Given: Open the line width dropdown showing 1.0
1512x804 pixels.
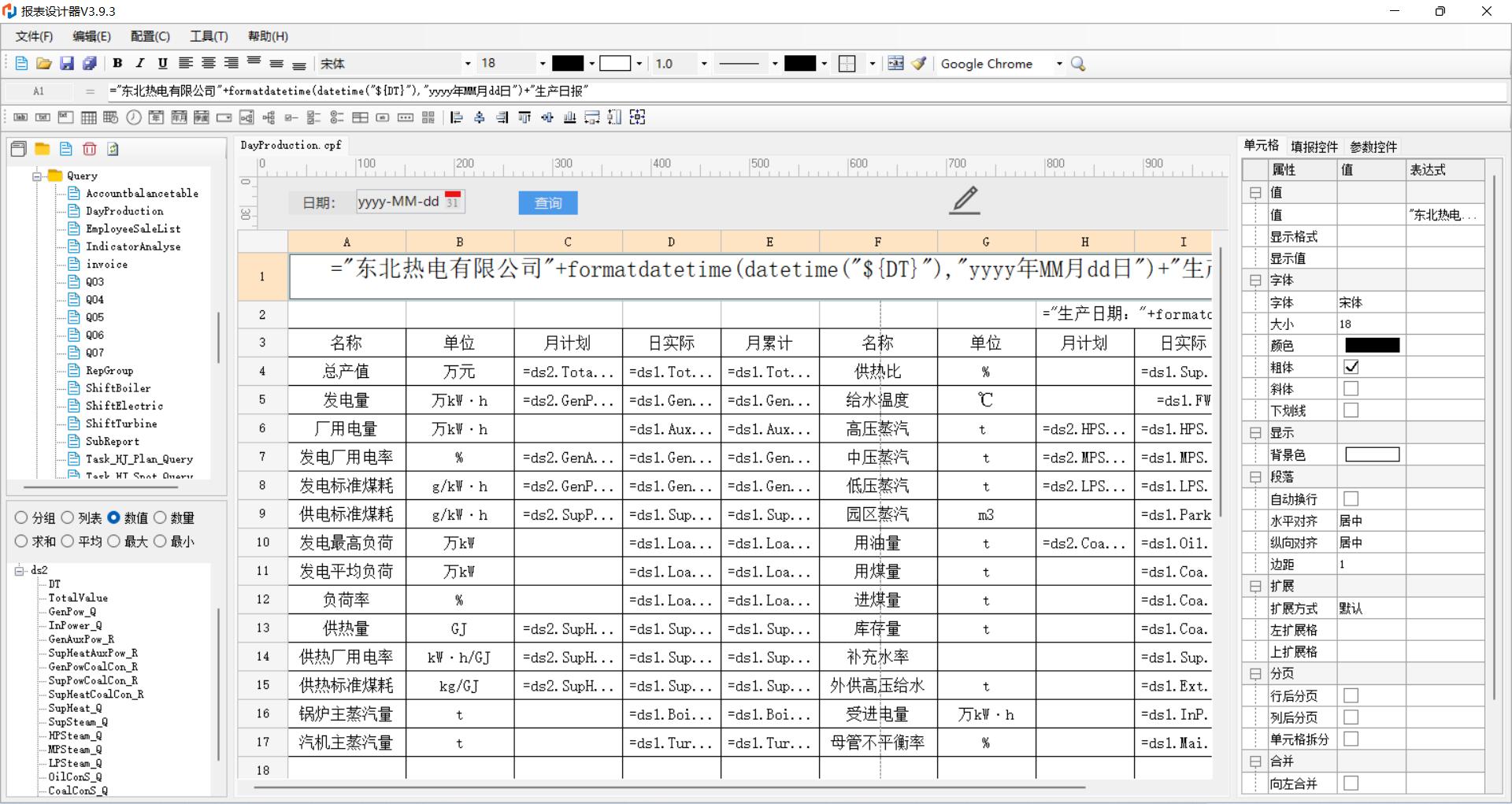Looking at the screenshot, I should [x=704, y=64].
